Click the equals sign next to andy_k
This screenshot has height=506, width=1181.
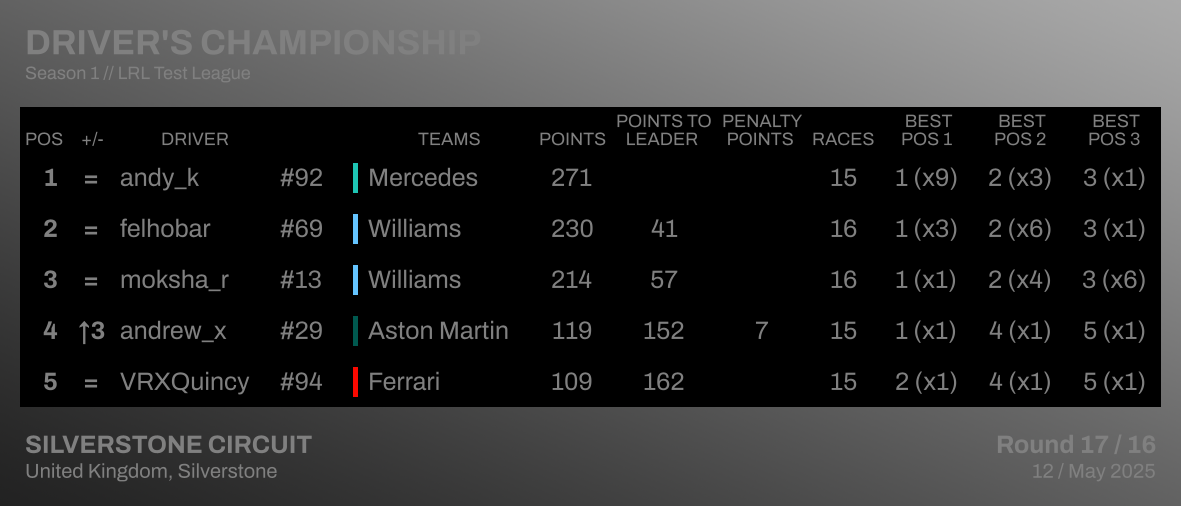tap(91, 179)
